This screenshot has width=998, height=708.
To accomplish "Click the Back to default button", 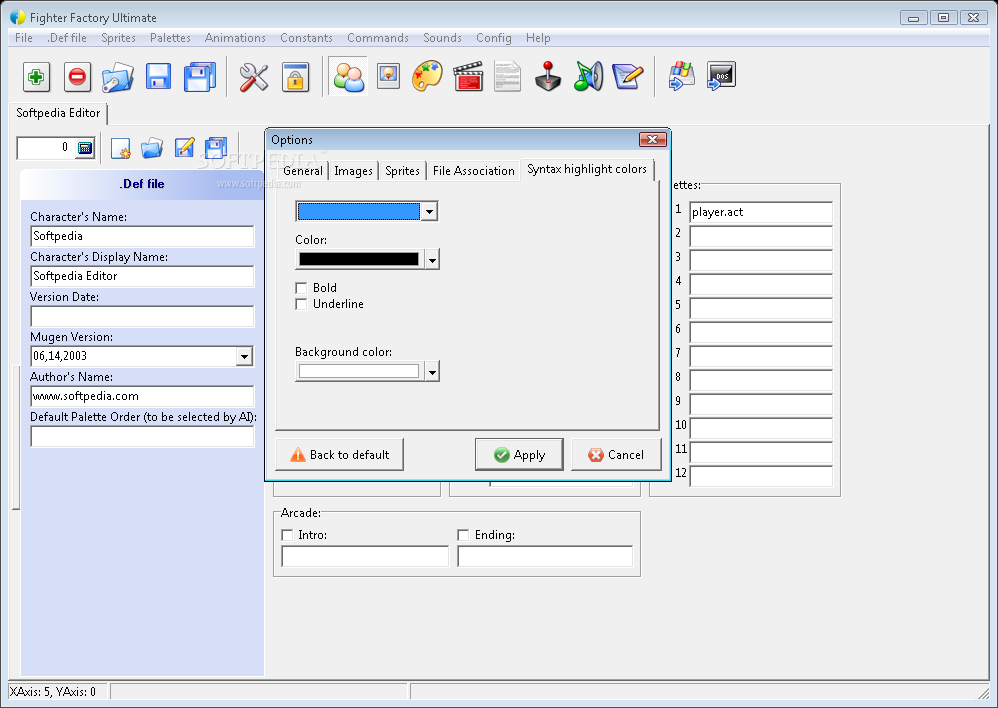I will (339, 455).
